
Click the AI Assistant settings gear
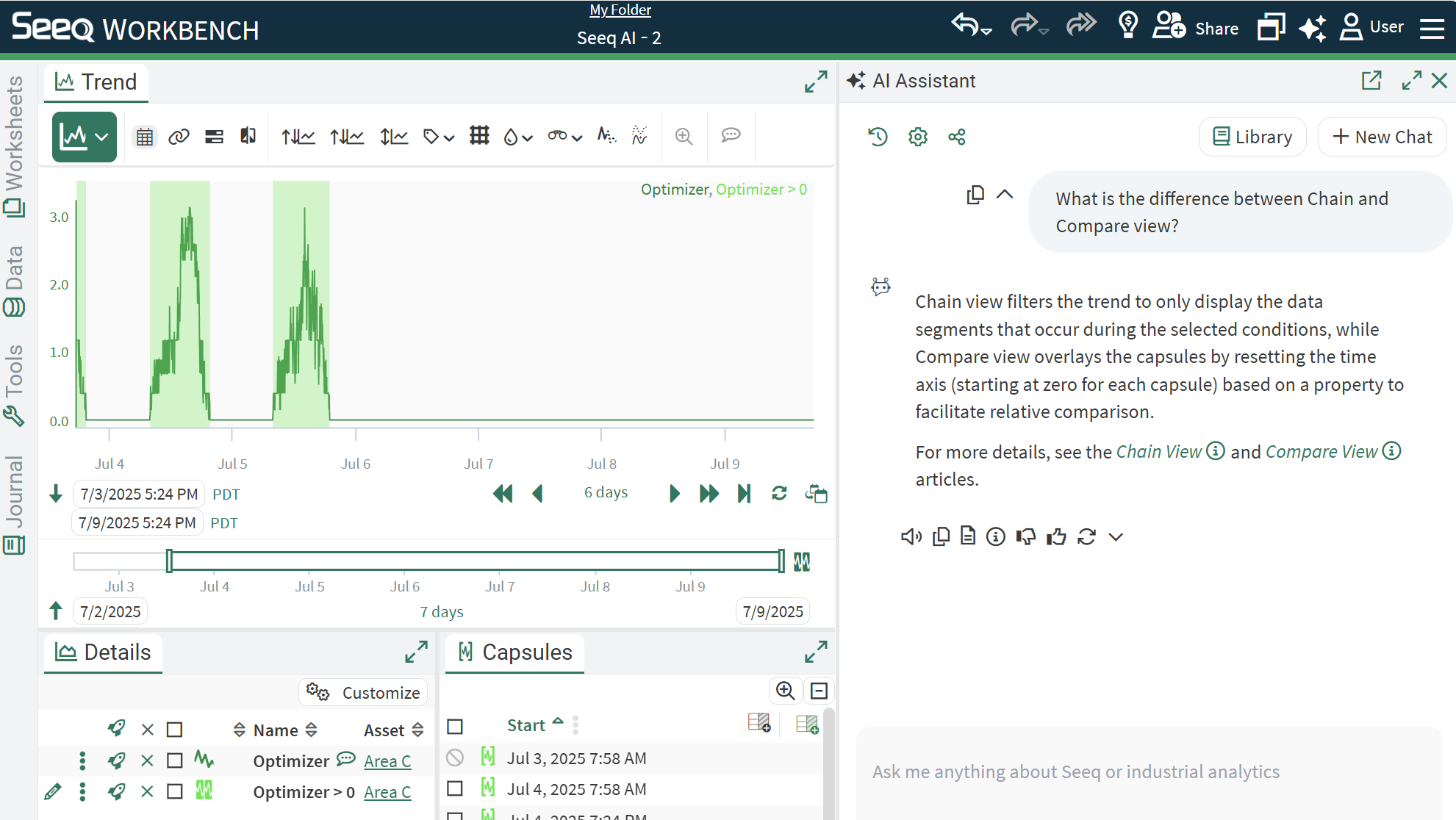click(917, 137)
